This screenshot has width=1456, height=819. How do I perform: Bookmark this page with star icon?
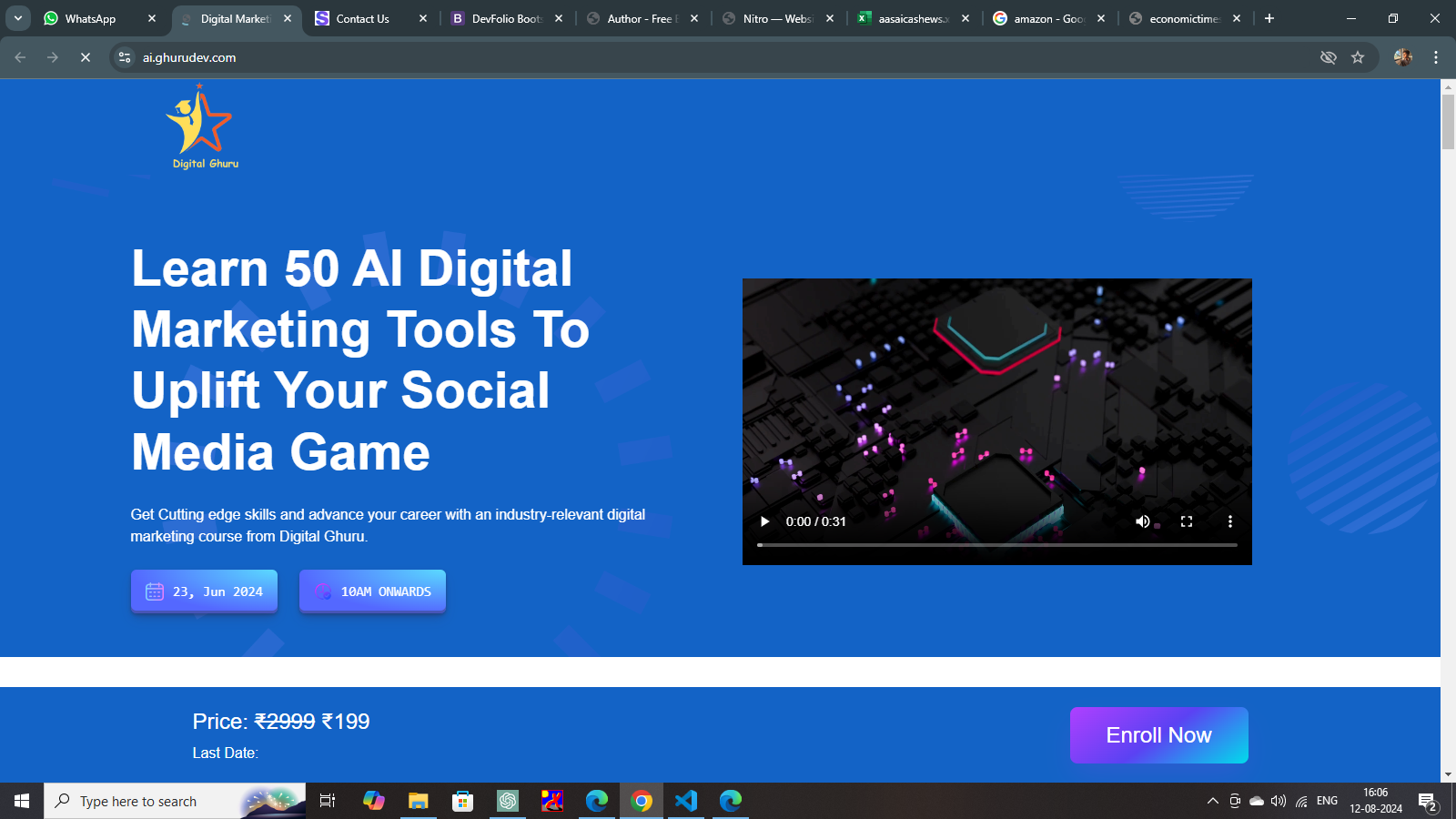[1358, 57]
